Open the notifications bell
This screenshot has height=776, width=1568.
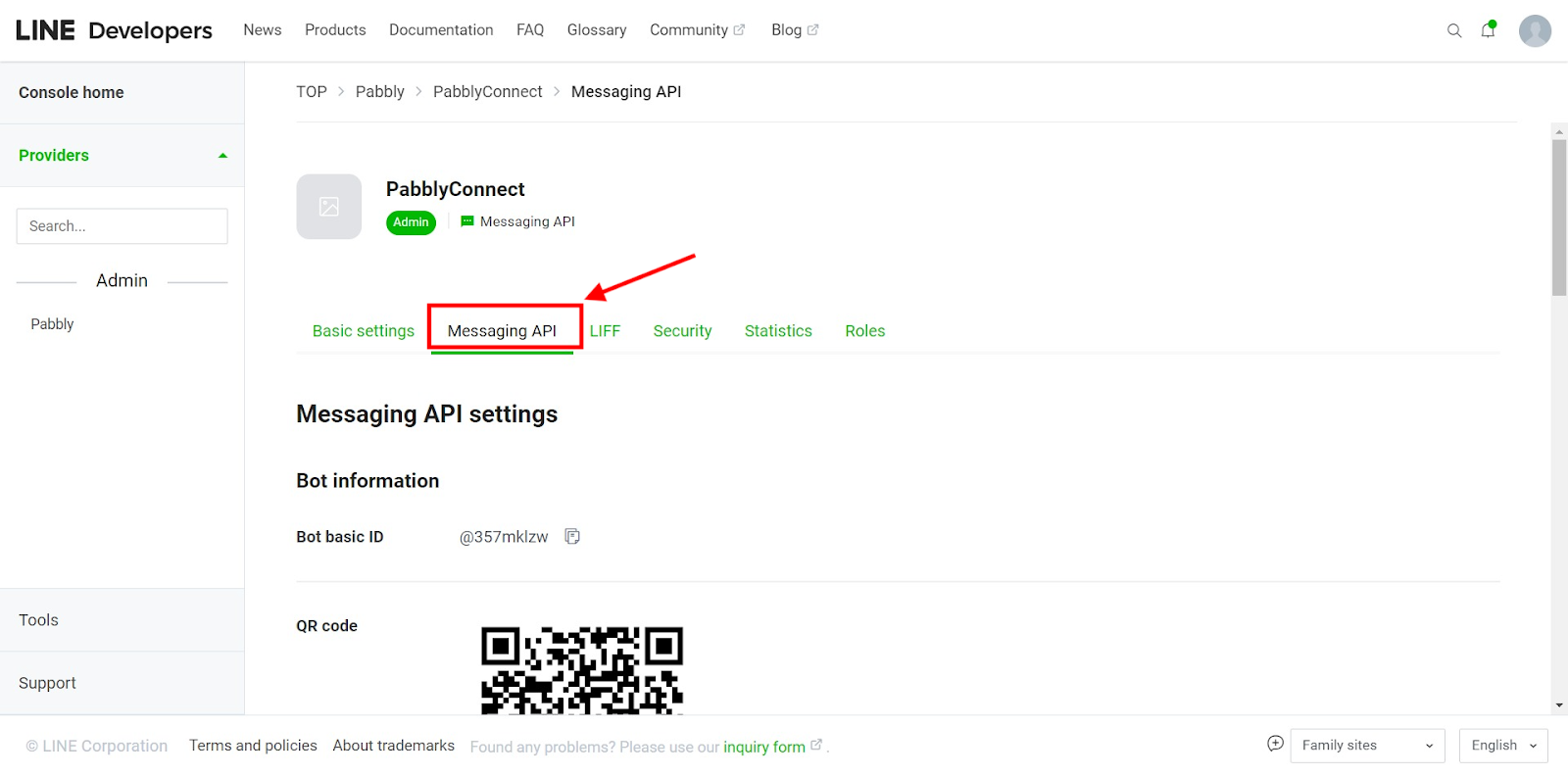click(1489, 29)
